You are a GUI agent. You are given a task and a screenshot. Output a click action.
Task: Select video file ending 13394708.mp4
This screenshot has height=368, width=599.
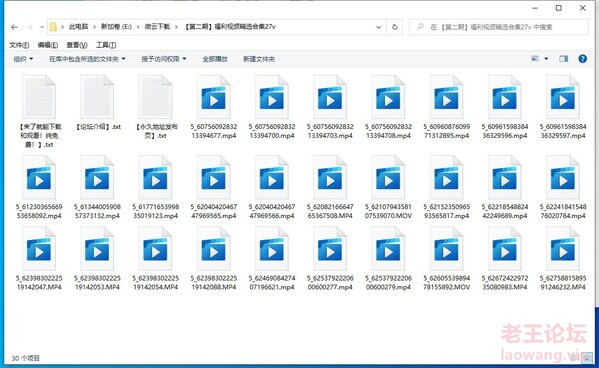[x=388, y=107]
